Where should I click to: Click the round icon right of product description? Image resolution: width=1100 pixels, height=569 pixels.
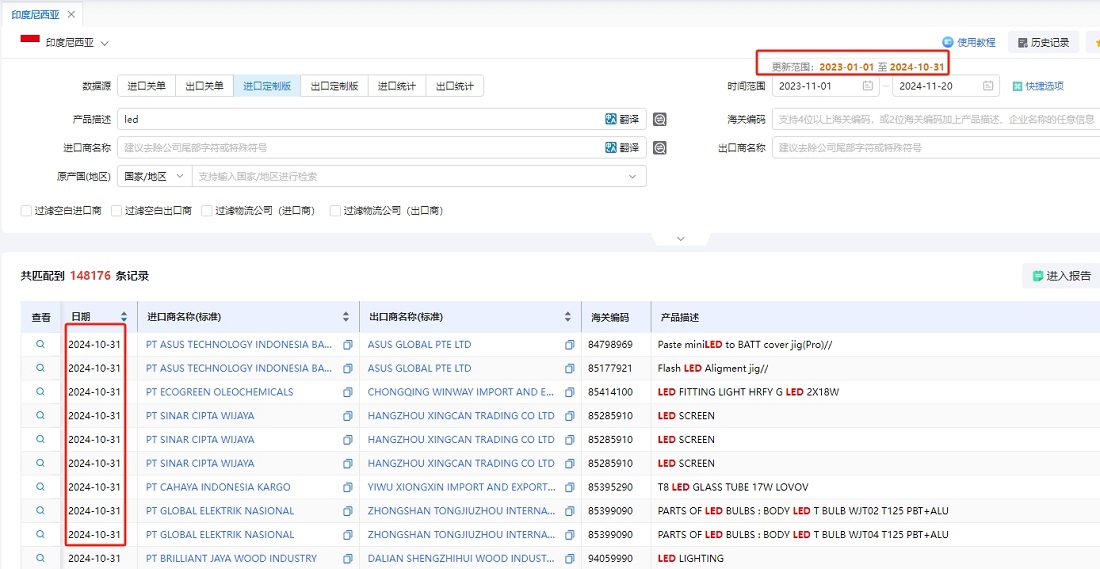tap(660, 119)
